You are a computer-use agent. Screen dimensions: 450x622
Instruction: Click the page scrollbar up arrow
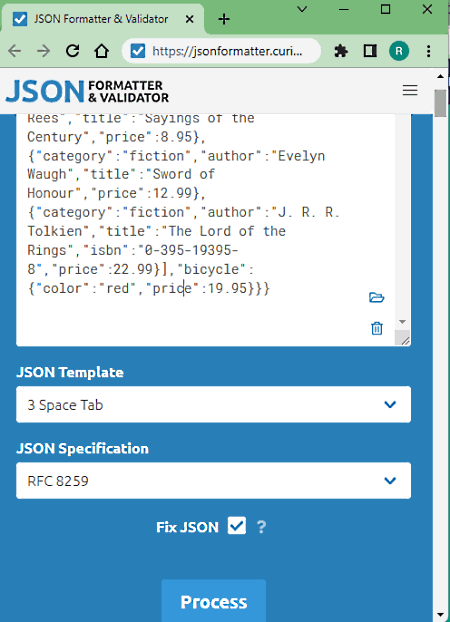(x=440, y=76)
